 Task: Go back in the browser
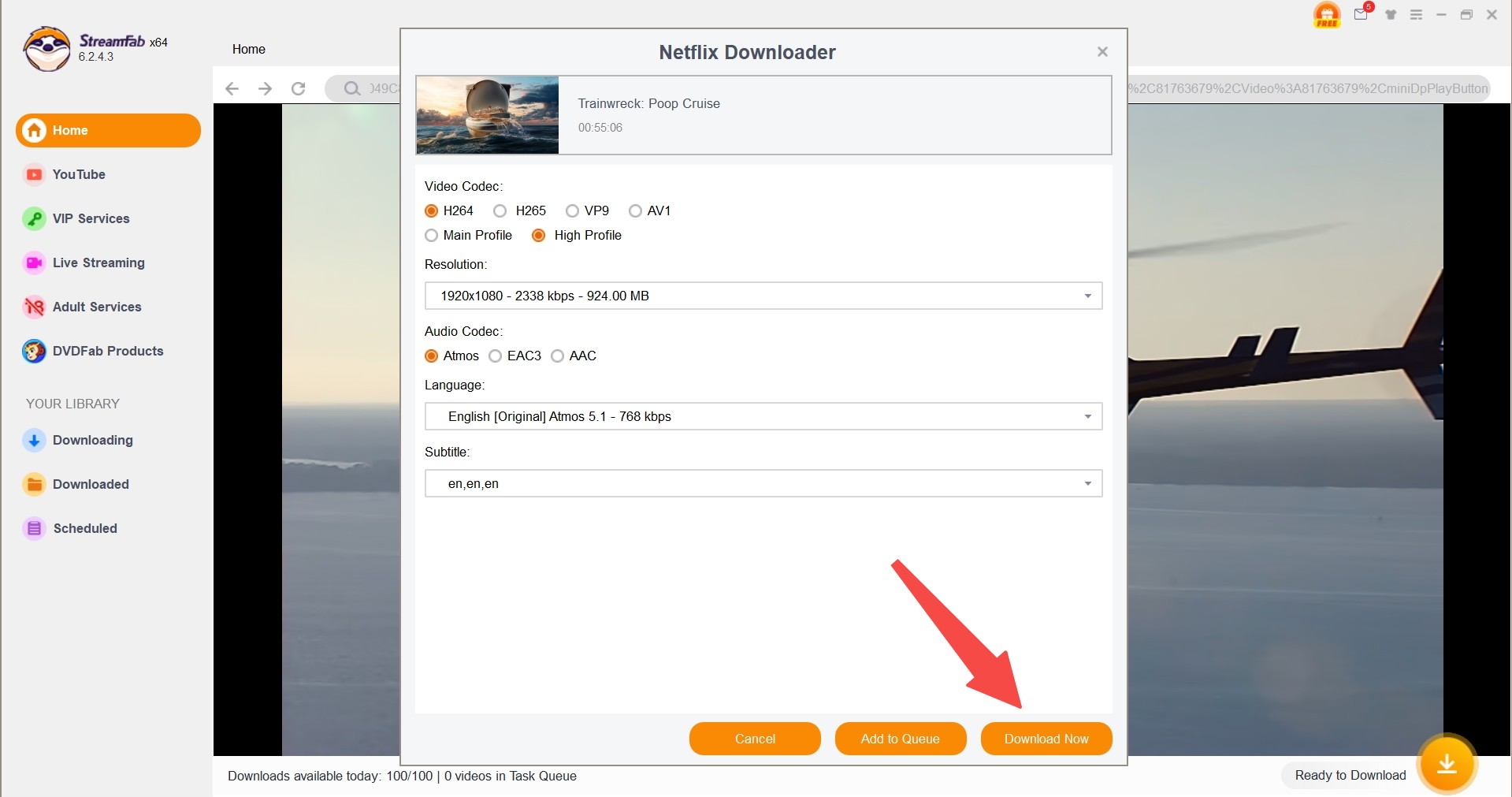232,88
